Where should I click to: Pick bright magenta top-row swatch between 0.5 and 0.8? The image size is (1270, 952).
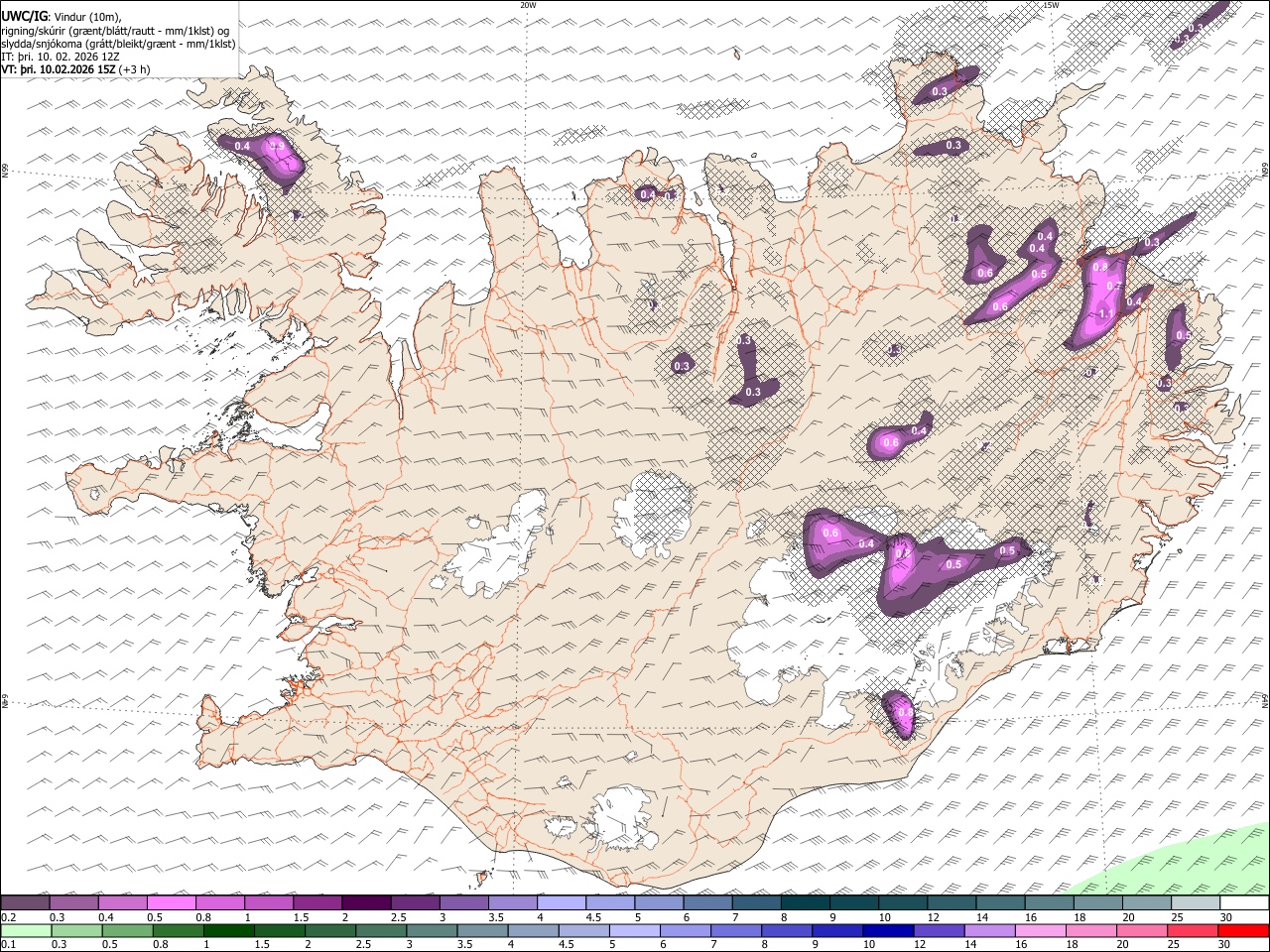(x=171, y=902)
